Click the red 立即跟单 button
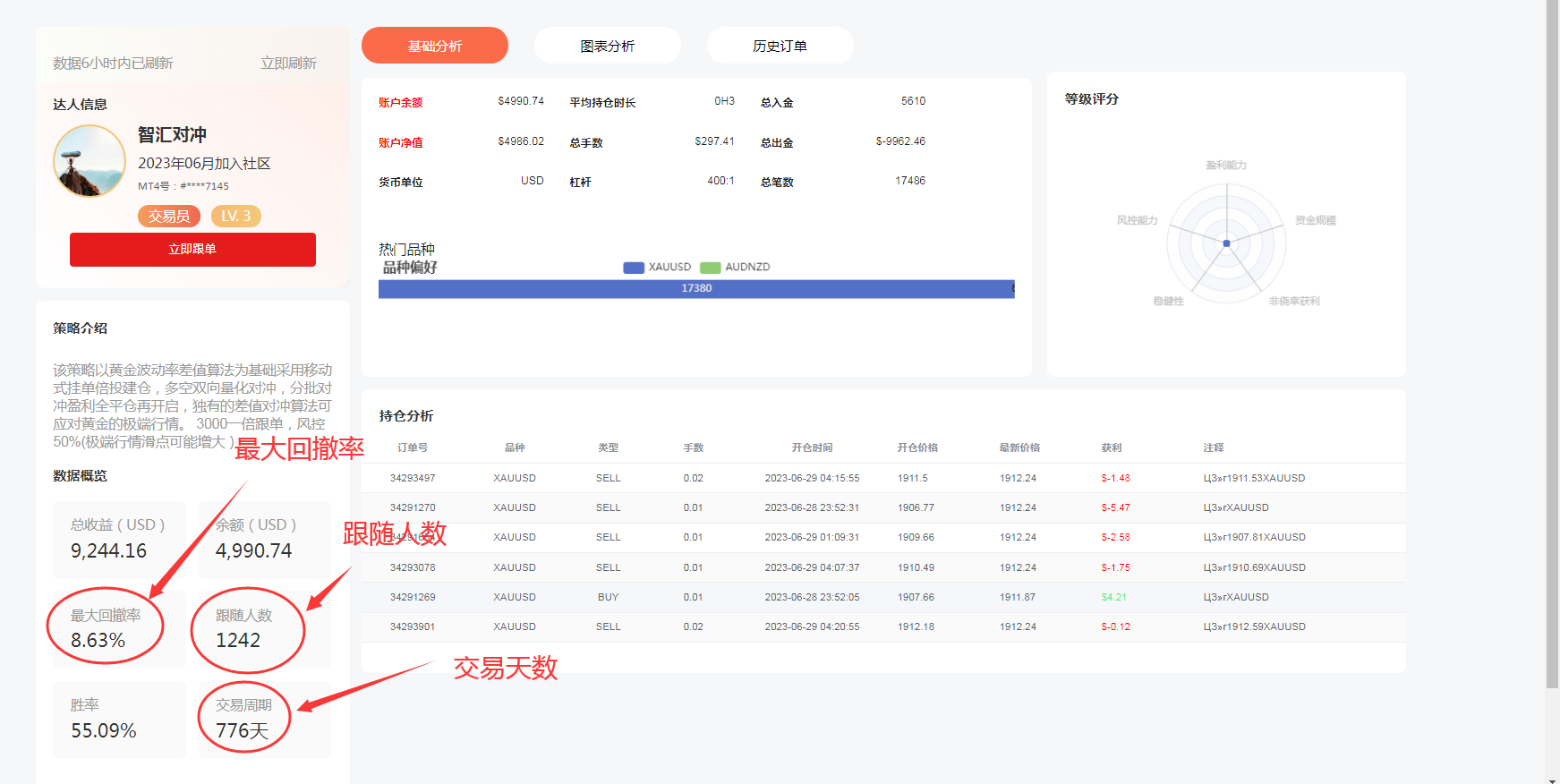This screenshot has height=784, width=1560. [x=192, y=250]
